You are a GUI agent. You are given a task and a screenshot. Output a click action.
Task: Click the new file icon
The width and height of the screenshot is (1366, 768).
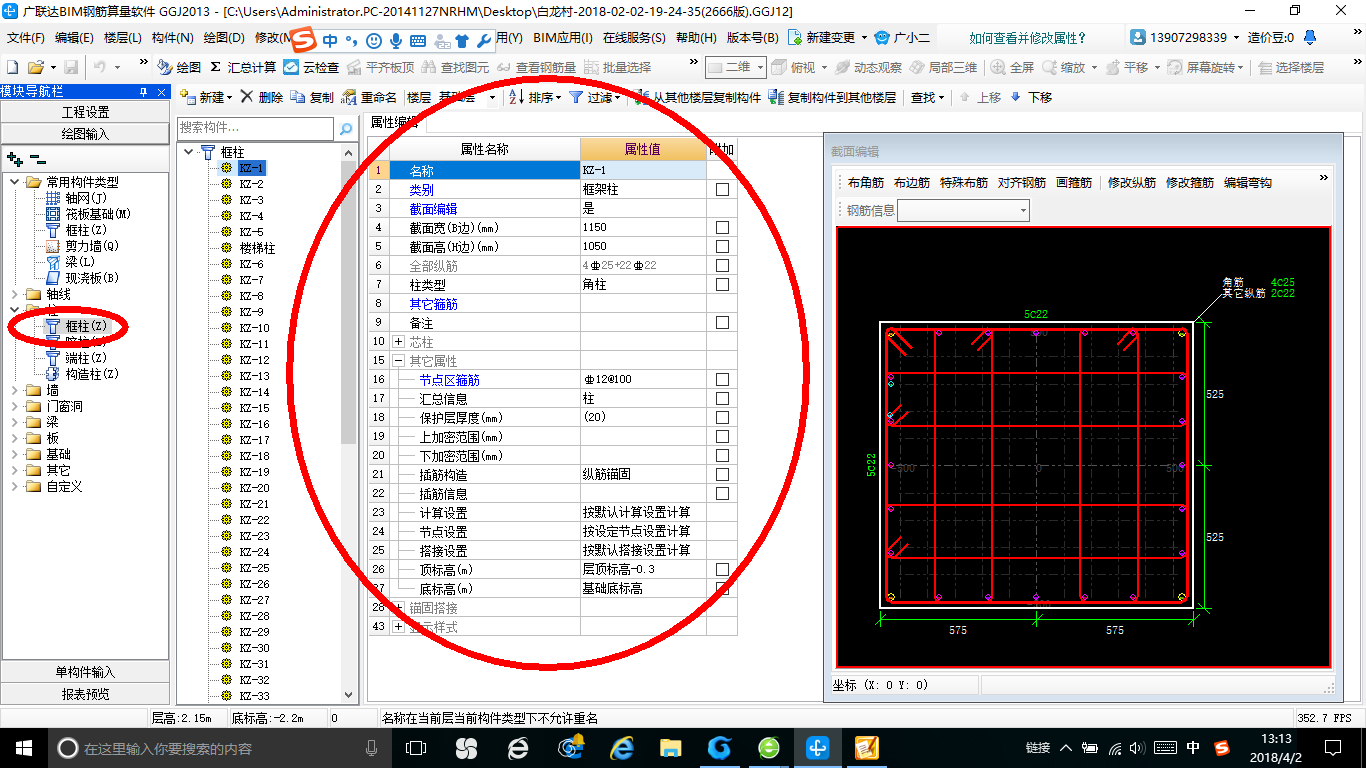13,67
